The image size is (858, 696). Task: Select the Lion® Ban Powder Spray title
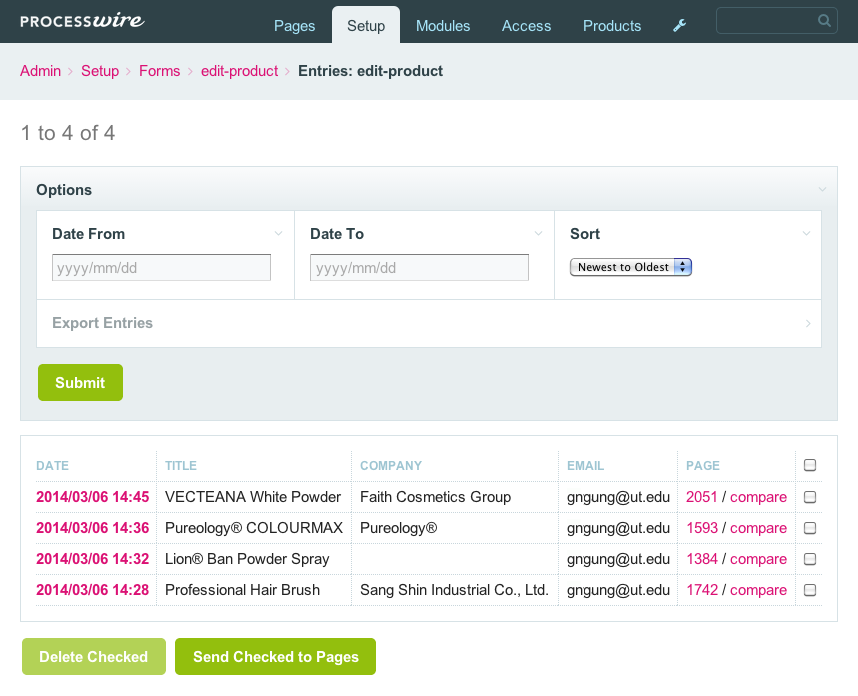pos(247,559)
